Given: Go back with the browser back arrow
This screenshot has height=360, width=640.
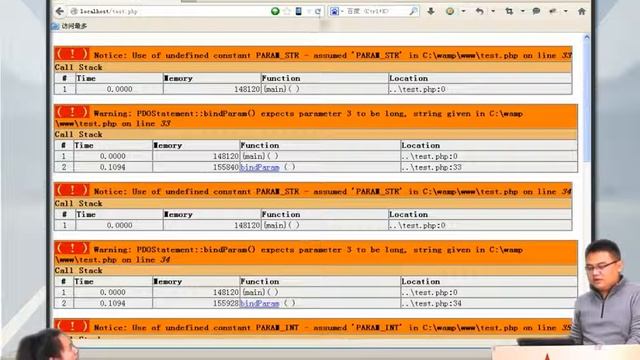Looking at the screenshot, I should pos(60,11).
